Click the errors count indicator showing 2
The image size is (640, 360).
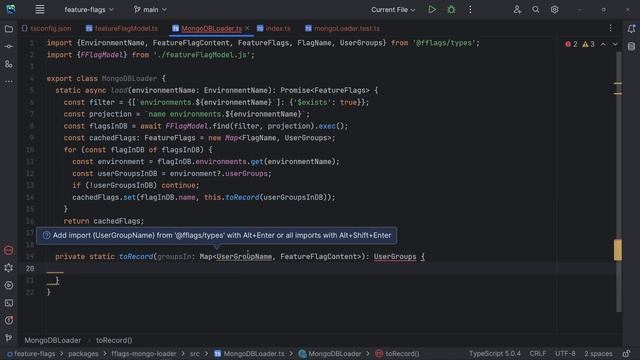[571, 44]
